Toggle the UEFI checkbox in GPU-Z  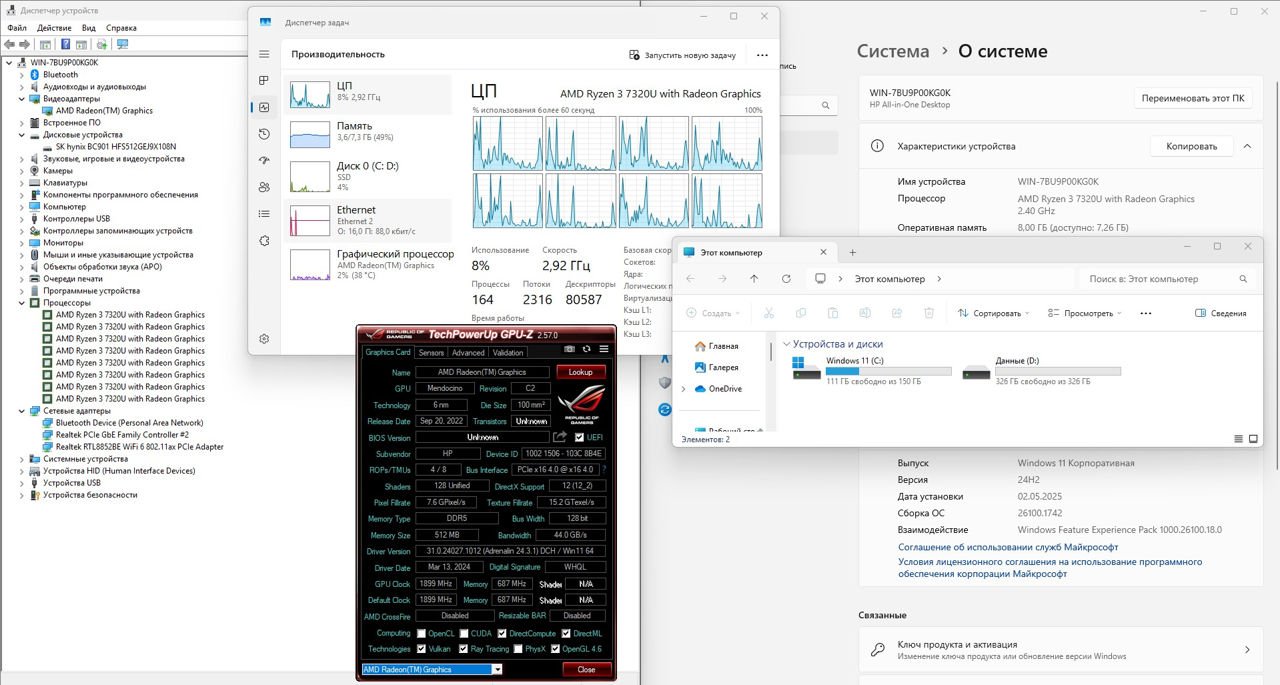tap(579, 437)
